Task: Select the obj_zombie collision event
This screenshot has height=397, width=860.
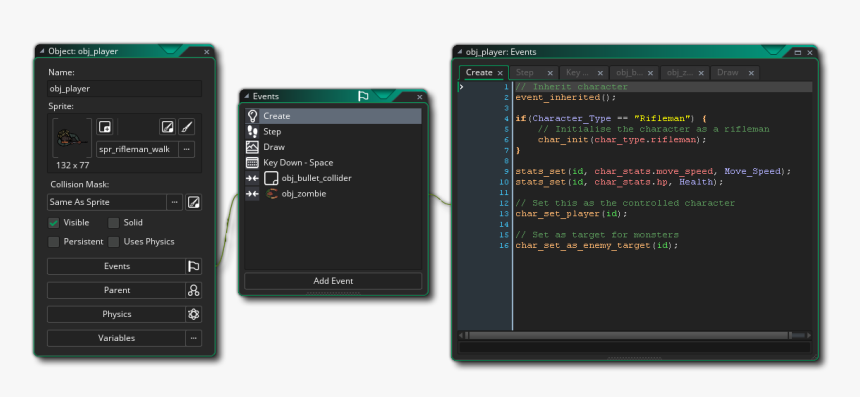Action: coord(333,194)
